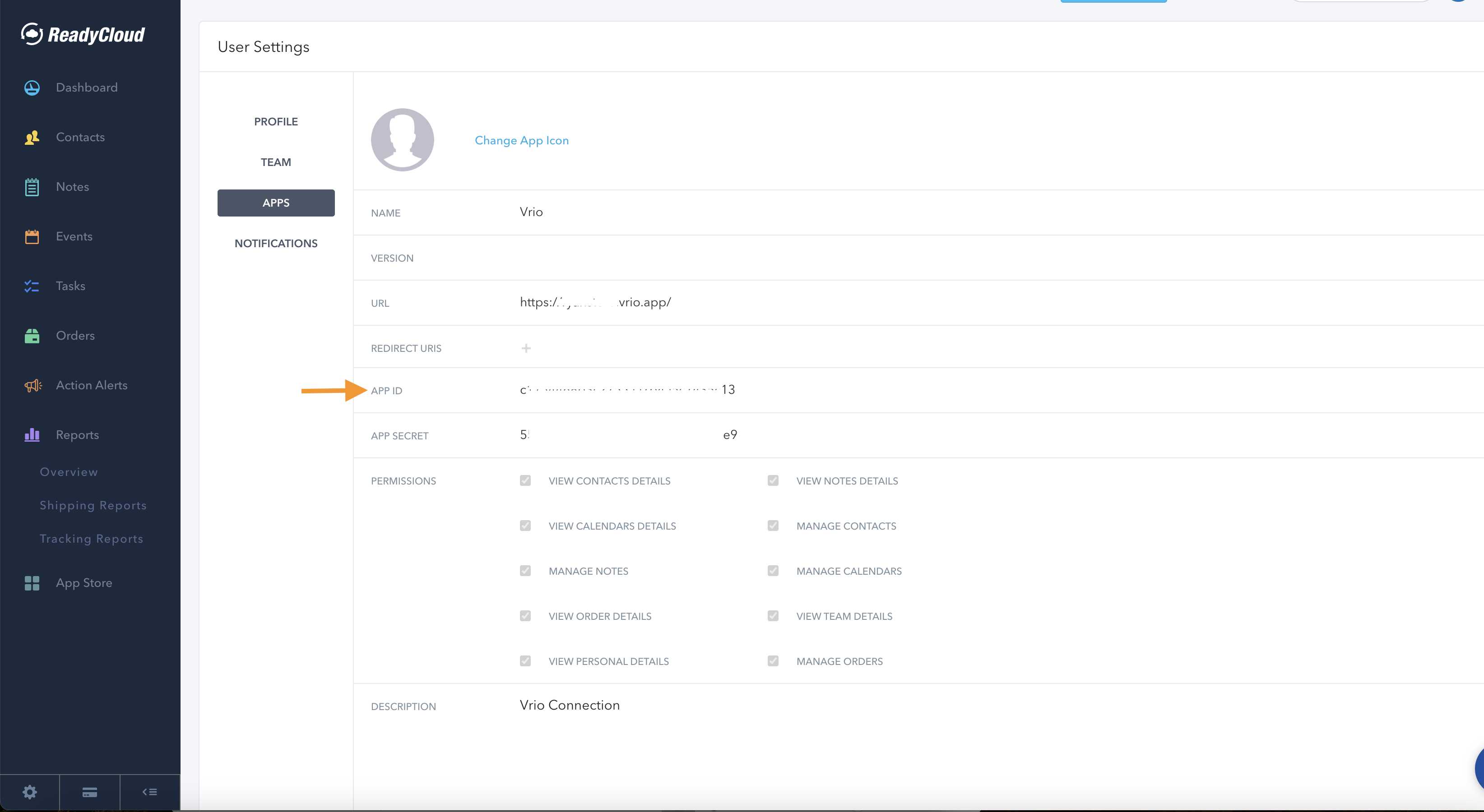The image size is (1484, 812).
Task: Open Orders in sidebar
Action: [75, 336]
